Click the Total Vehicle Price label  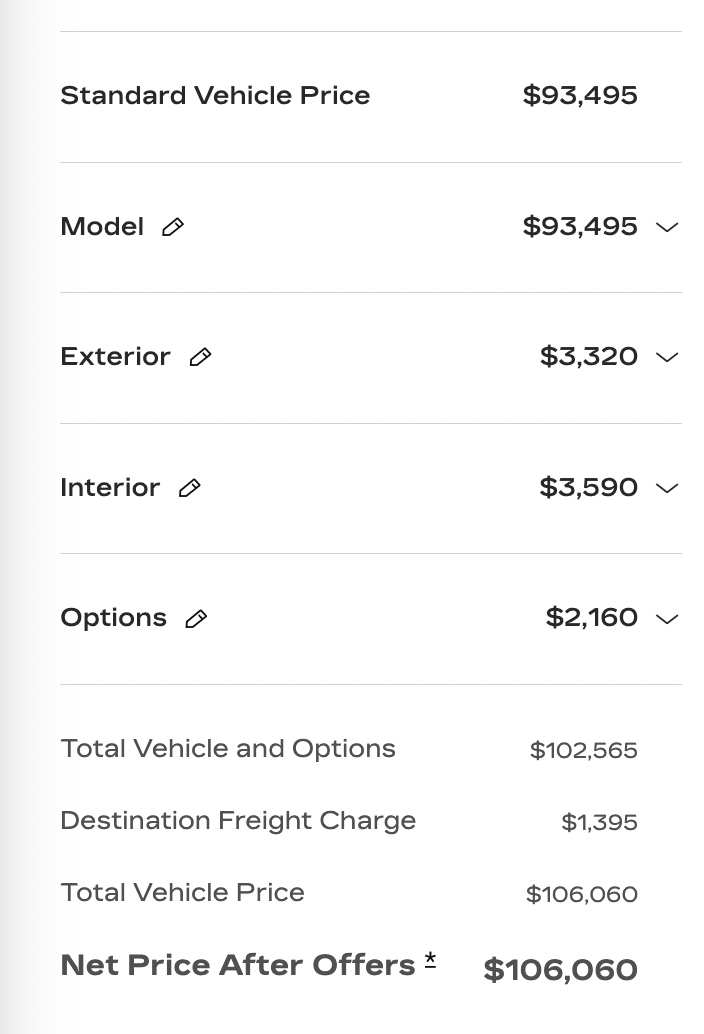click(x=183, y=892)
